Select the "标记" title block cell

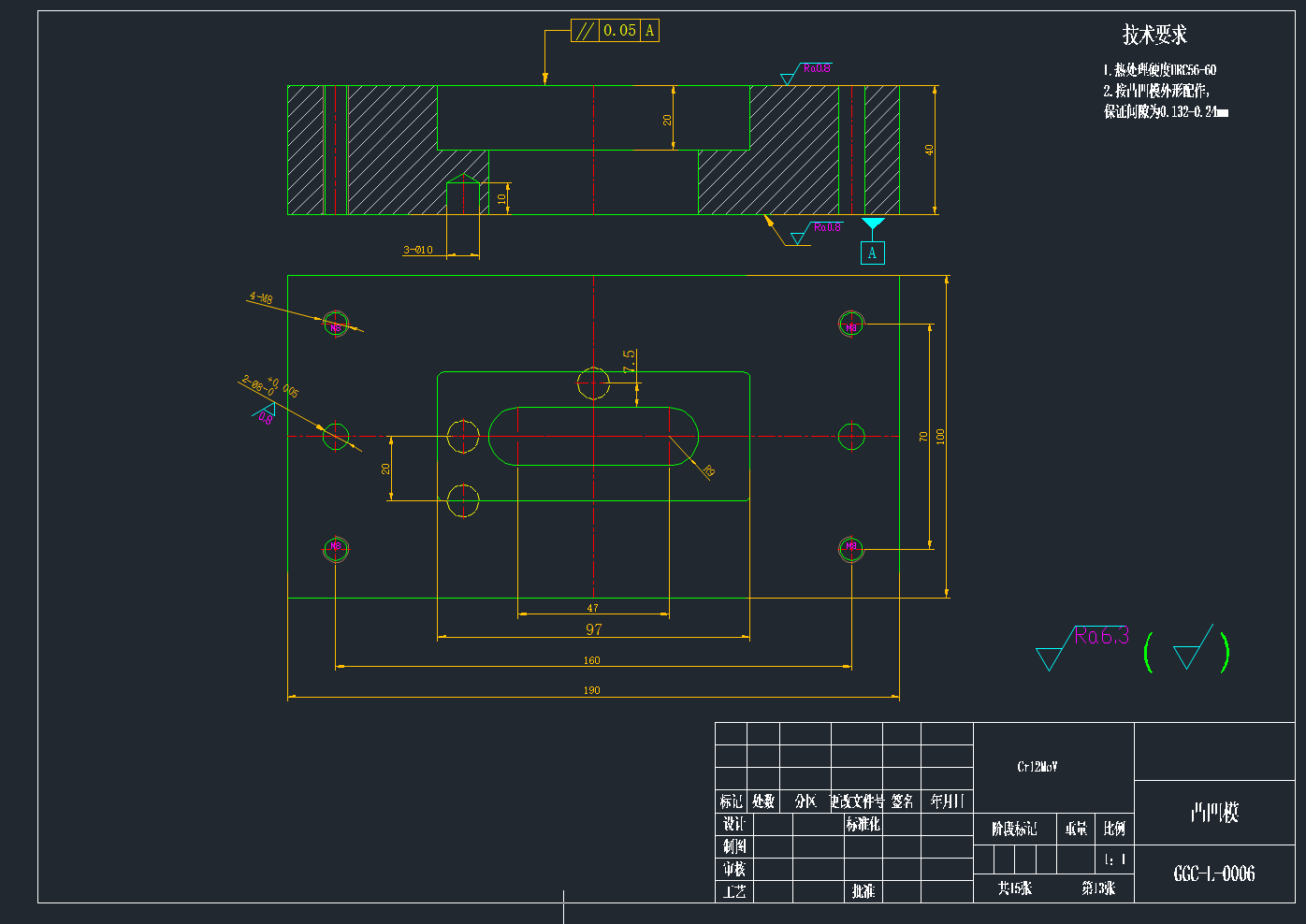(x=731, y=801)
